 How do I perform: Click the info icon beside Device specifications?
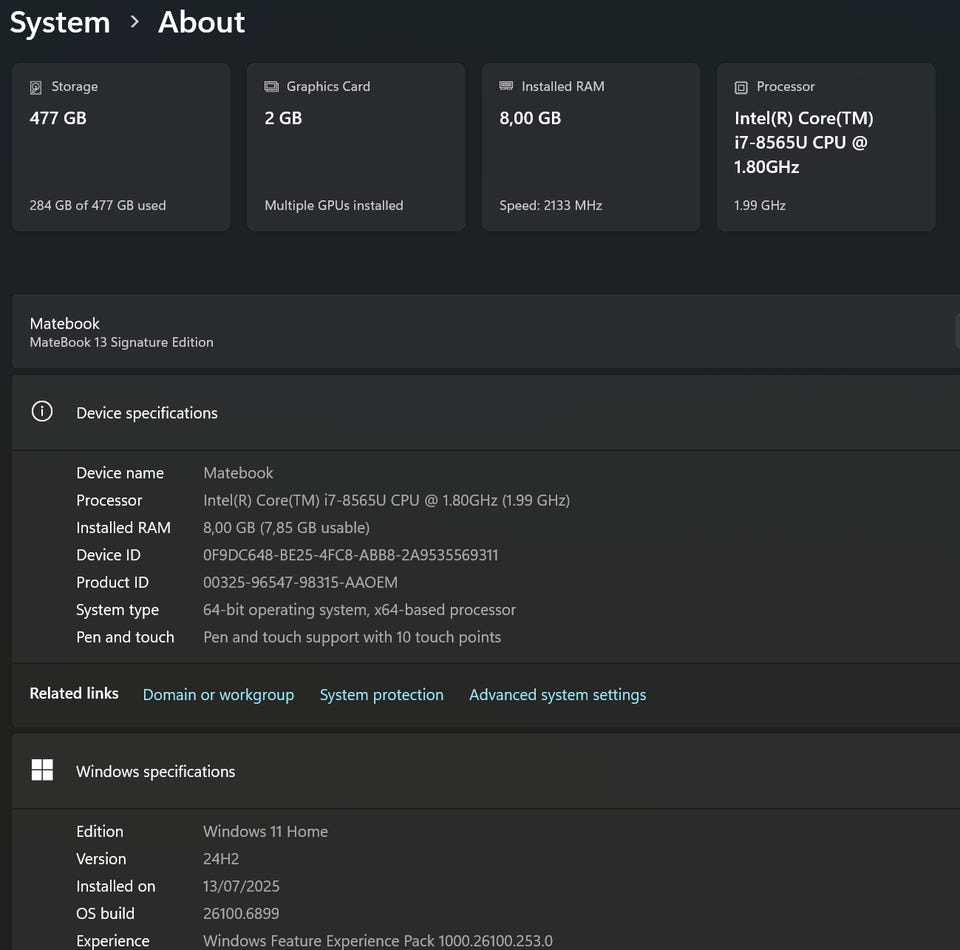click(x=42, y=412)
